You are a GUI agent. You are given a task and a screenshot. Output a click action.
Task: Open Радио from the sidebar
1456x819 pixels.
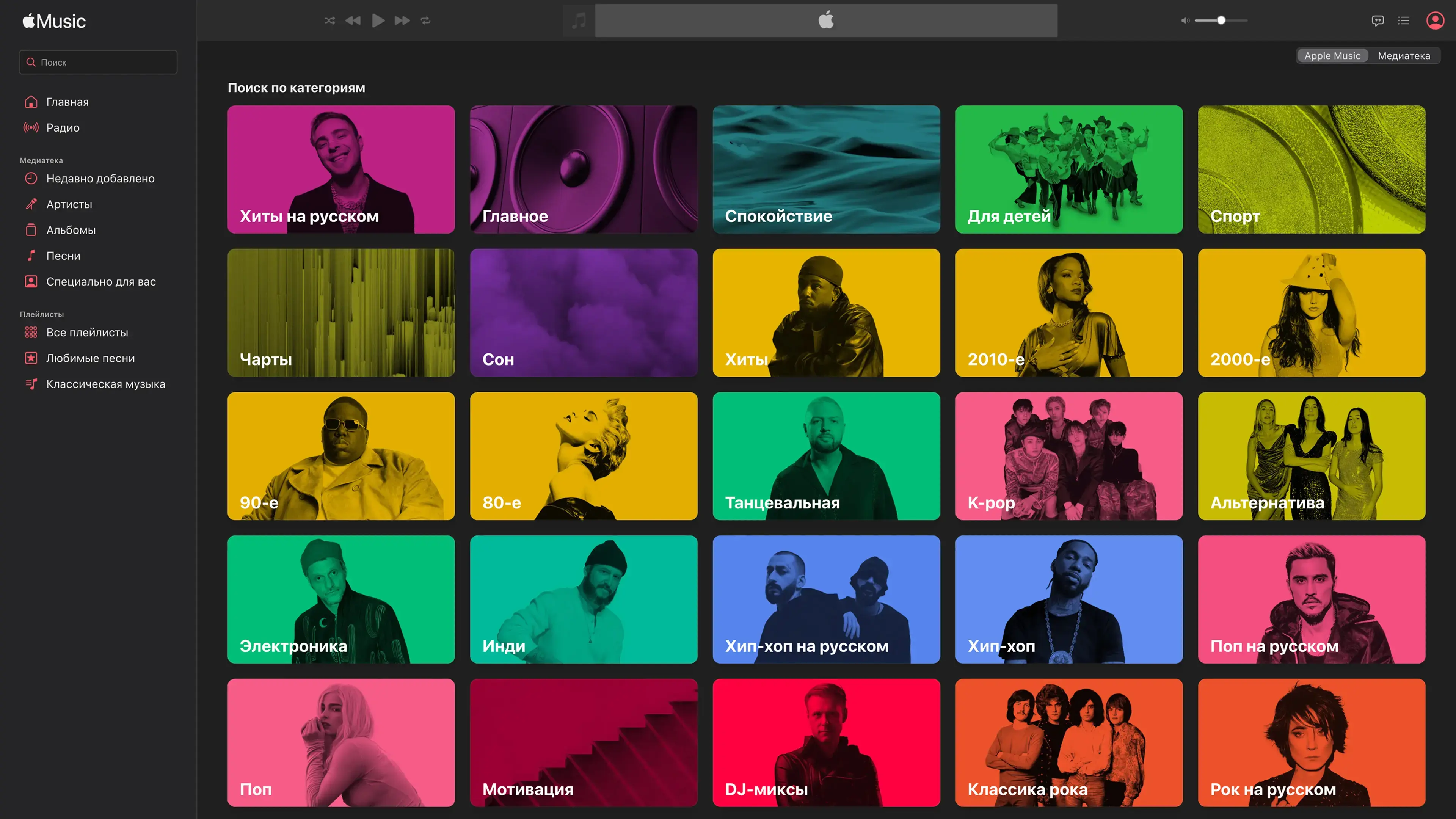63,128
